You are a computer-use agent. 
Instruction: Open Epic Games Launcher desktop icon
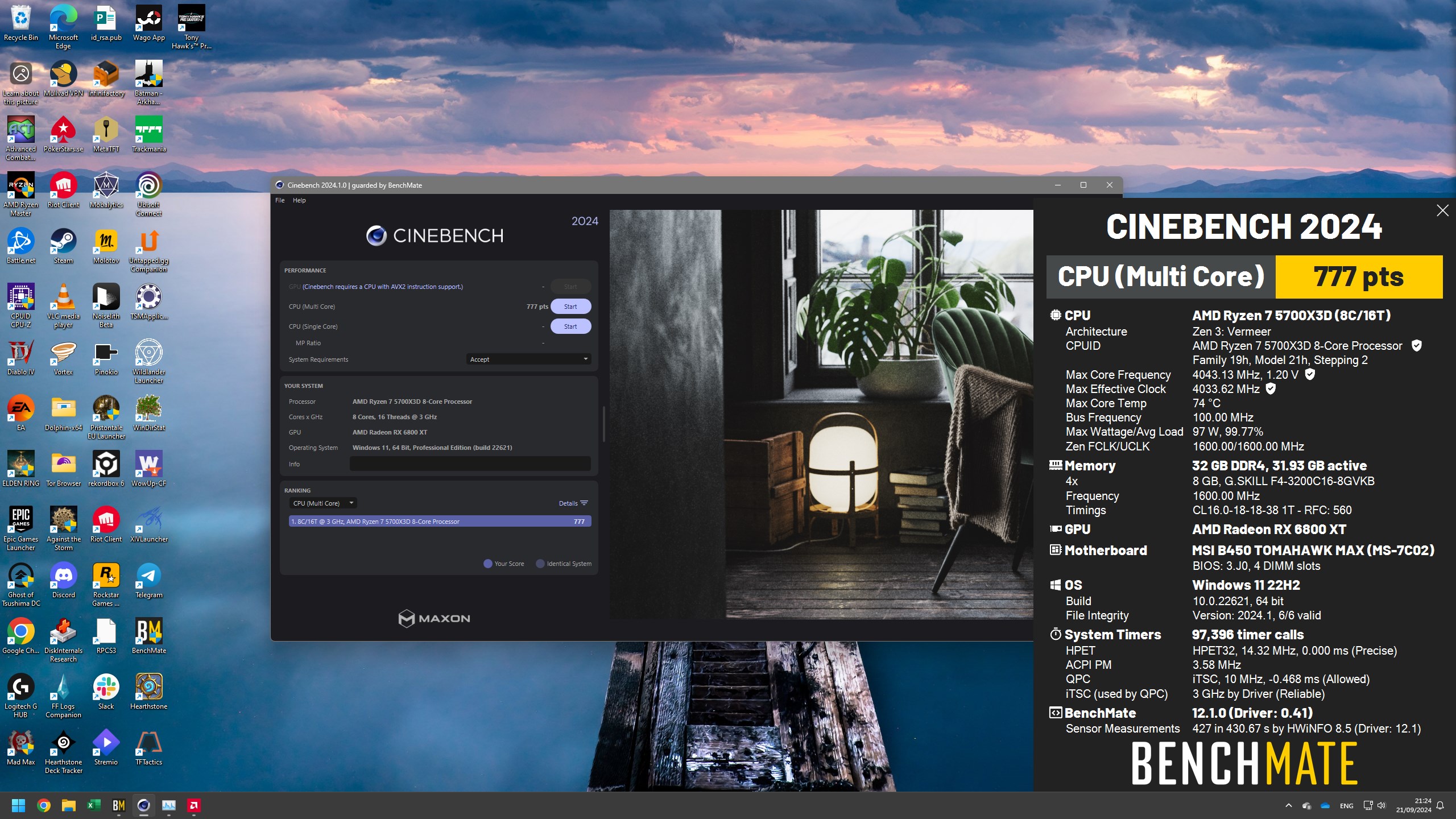click(x=21, y=529)
